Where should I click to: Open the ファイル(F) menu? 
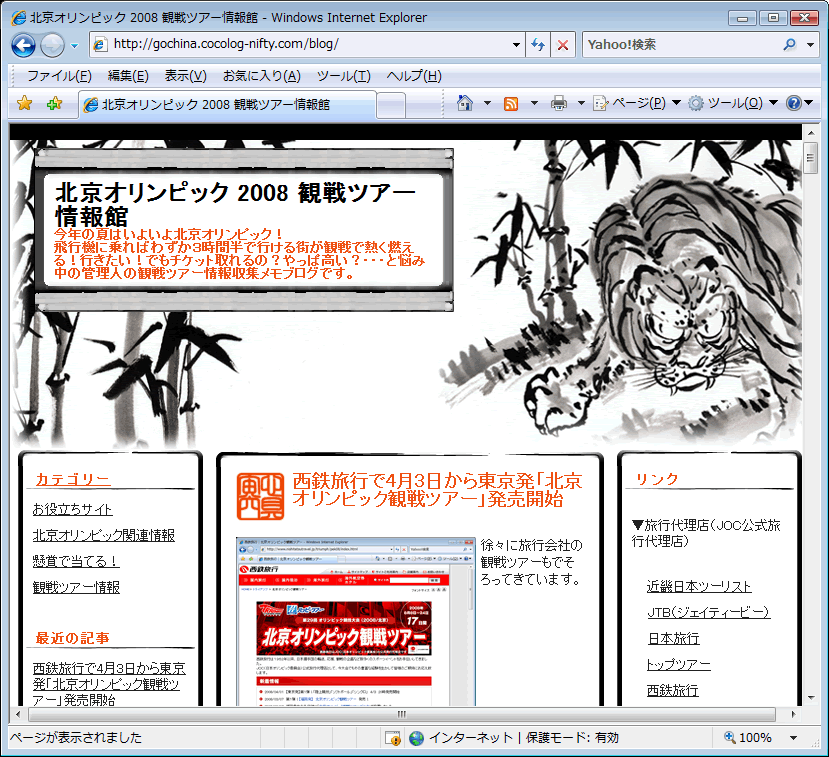pyautogui.click(x=59, y=76)
